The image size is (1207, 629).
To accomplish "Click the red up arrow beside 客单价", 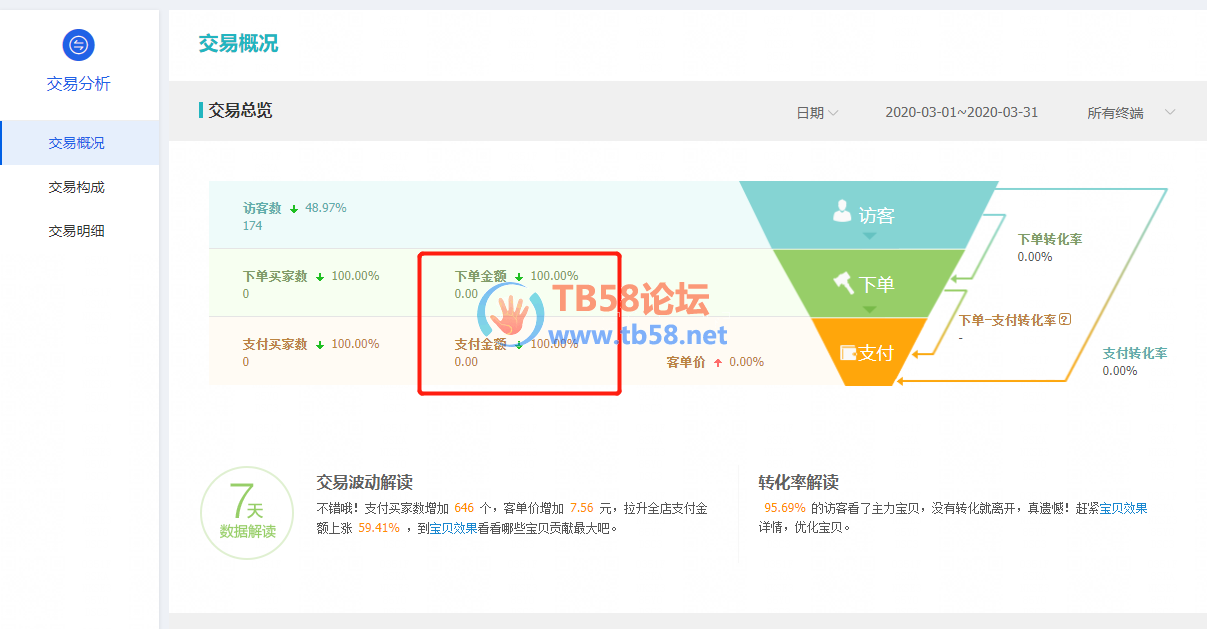I will pos(718,363).
